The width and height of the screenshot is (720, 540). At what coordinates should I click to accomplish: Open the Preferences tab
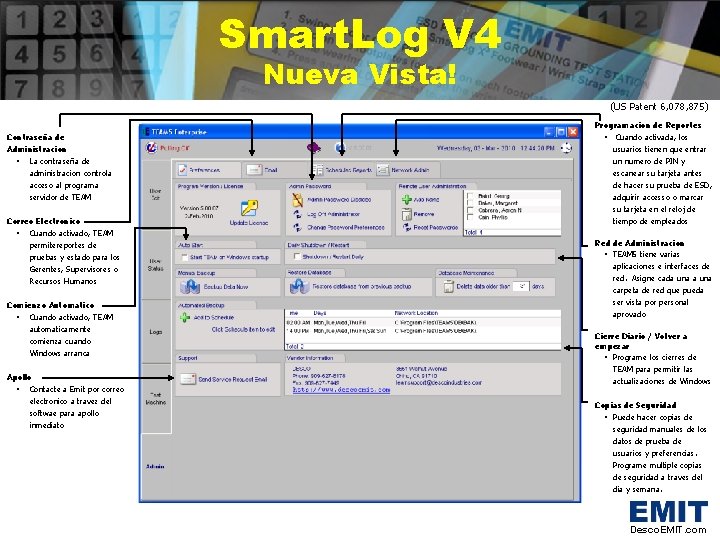(x=208, y=170)
